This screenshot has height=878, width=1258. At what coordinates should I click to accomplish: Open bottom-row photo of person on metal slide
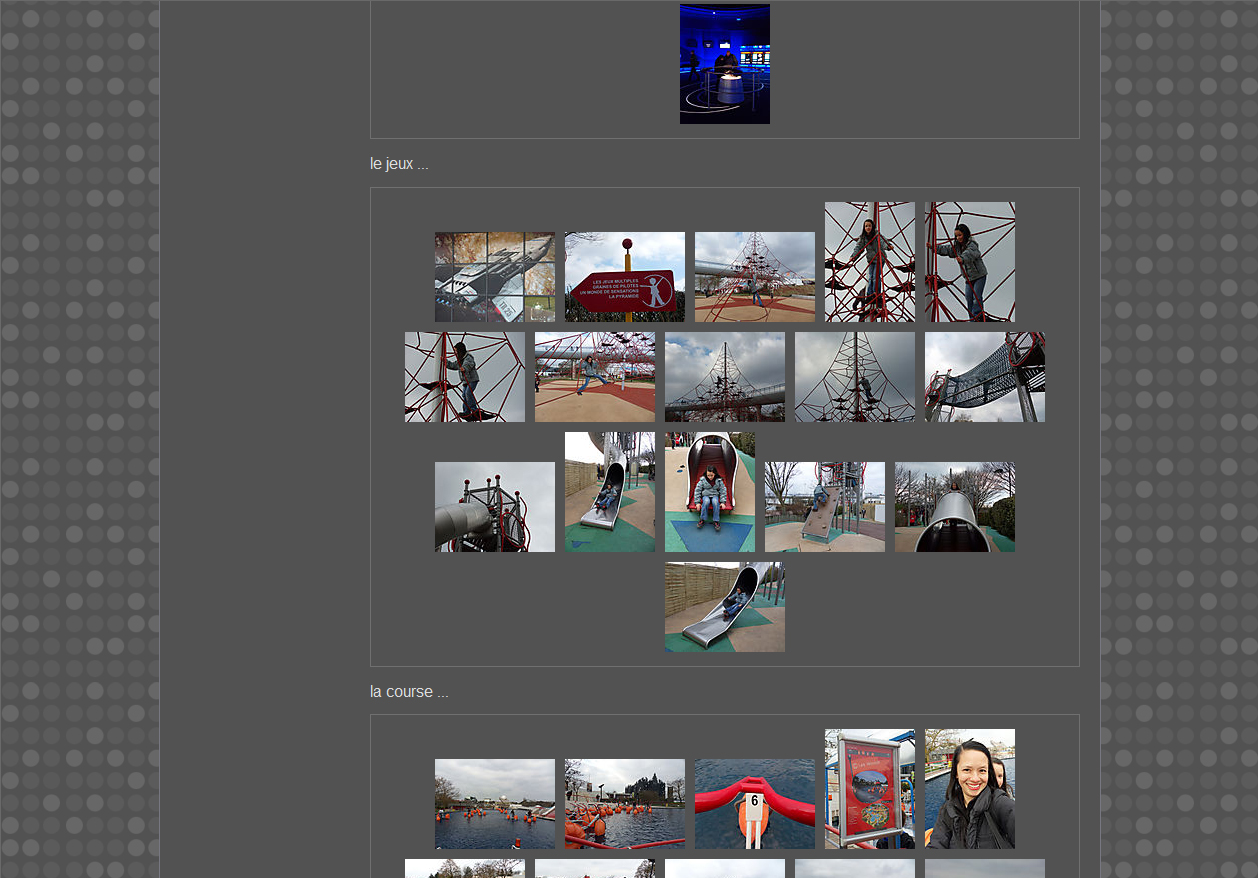724,607
